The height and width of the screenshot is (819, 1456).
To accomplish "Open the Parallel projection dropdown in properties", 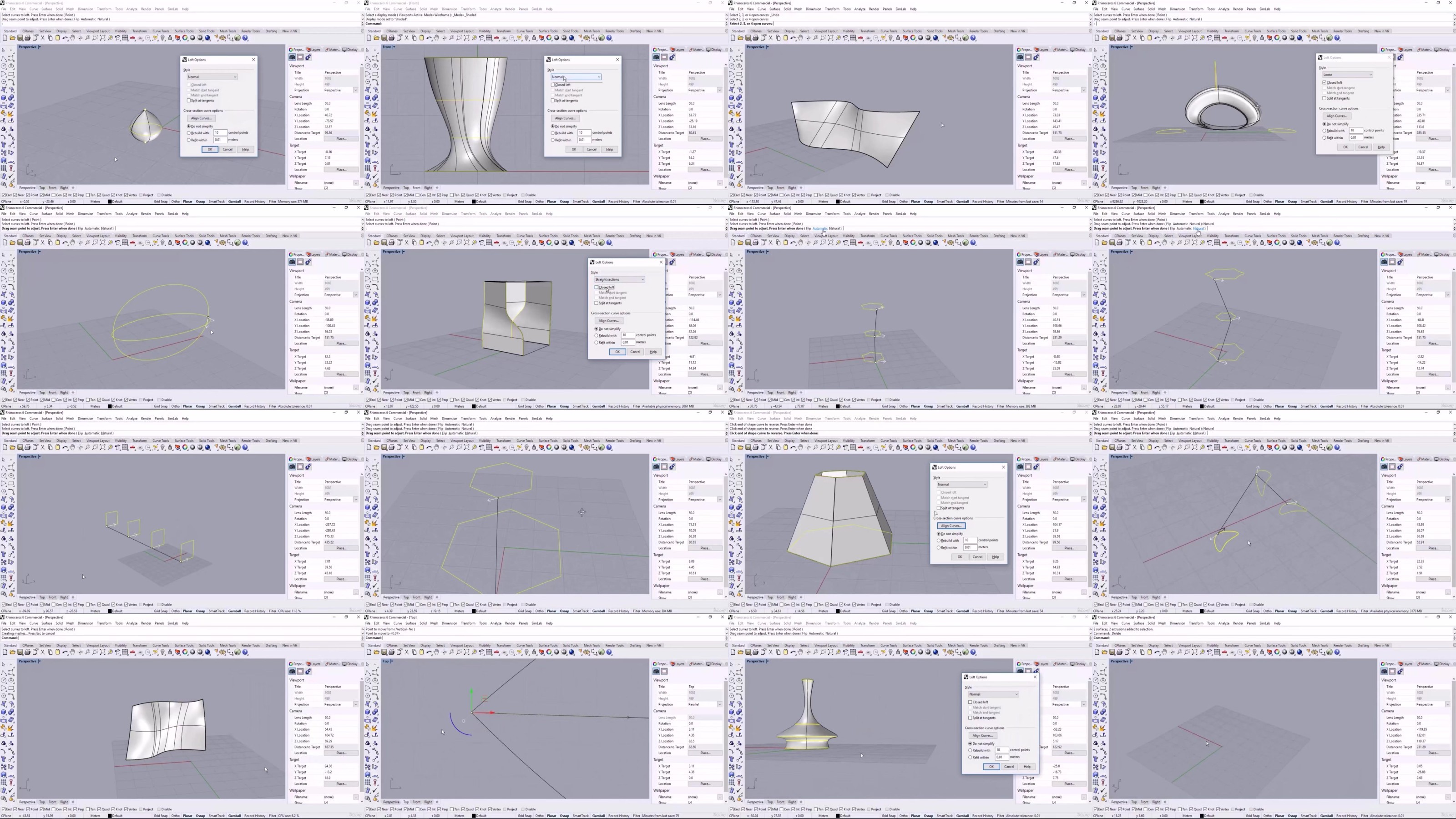I will 704,704.
